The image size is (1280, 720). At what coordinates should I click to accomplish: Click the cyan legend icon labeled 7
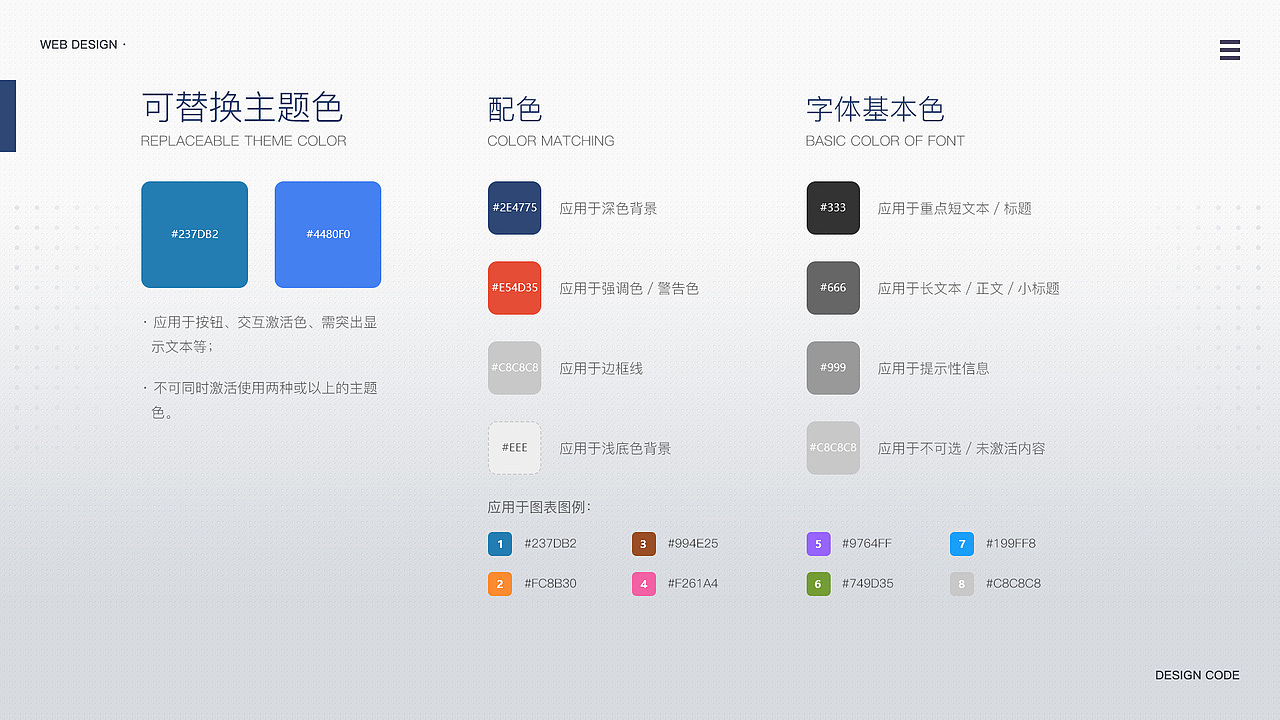coord(961,543)
